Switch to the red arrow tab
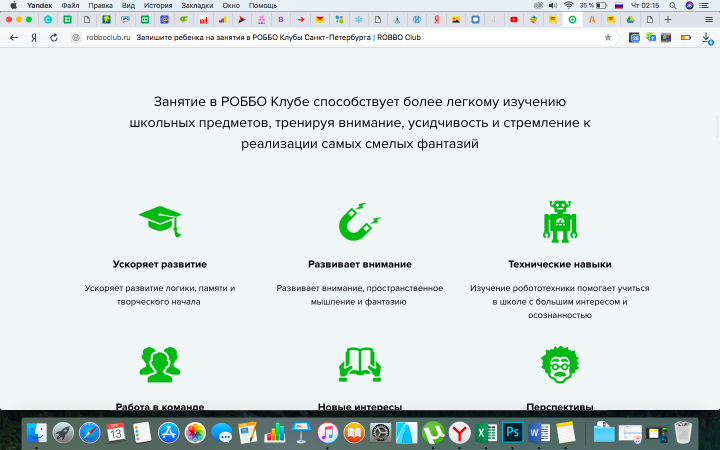The height and width of the screenshot is (450, 720). coord(301,19)
